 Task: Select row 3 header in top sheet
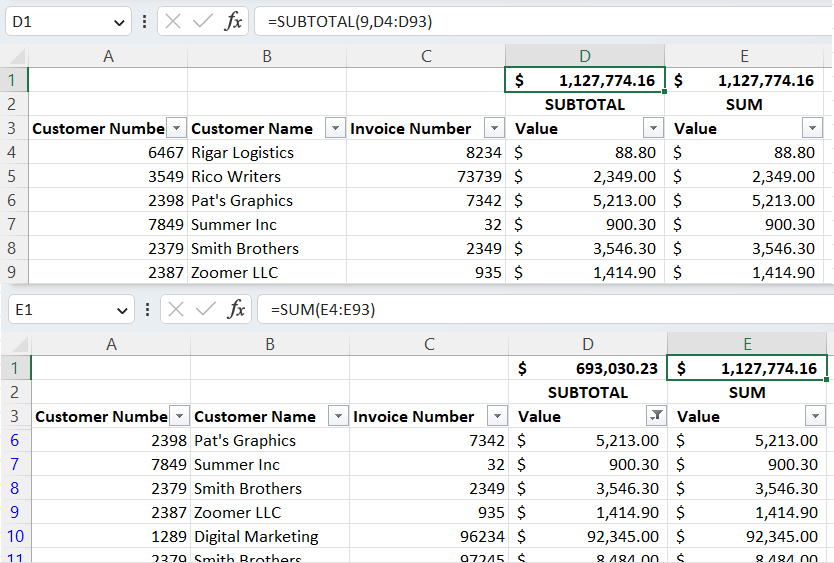(12, 128)
